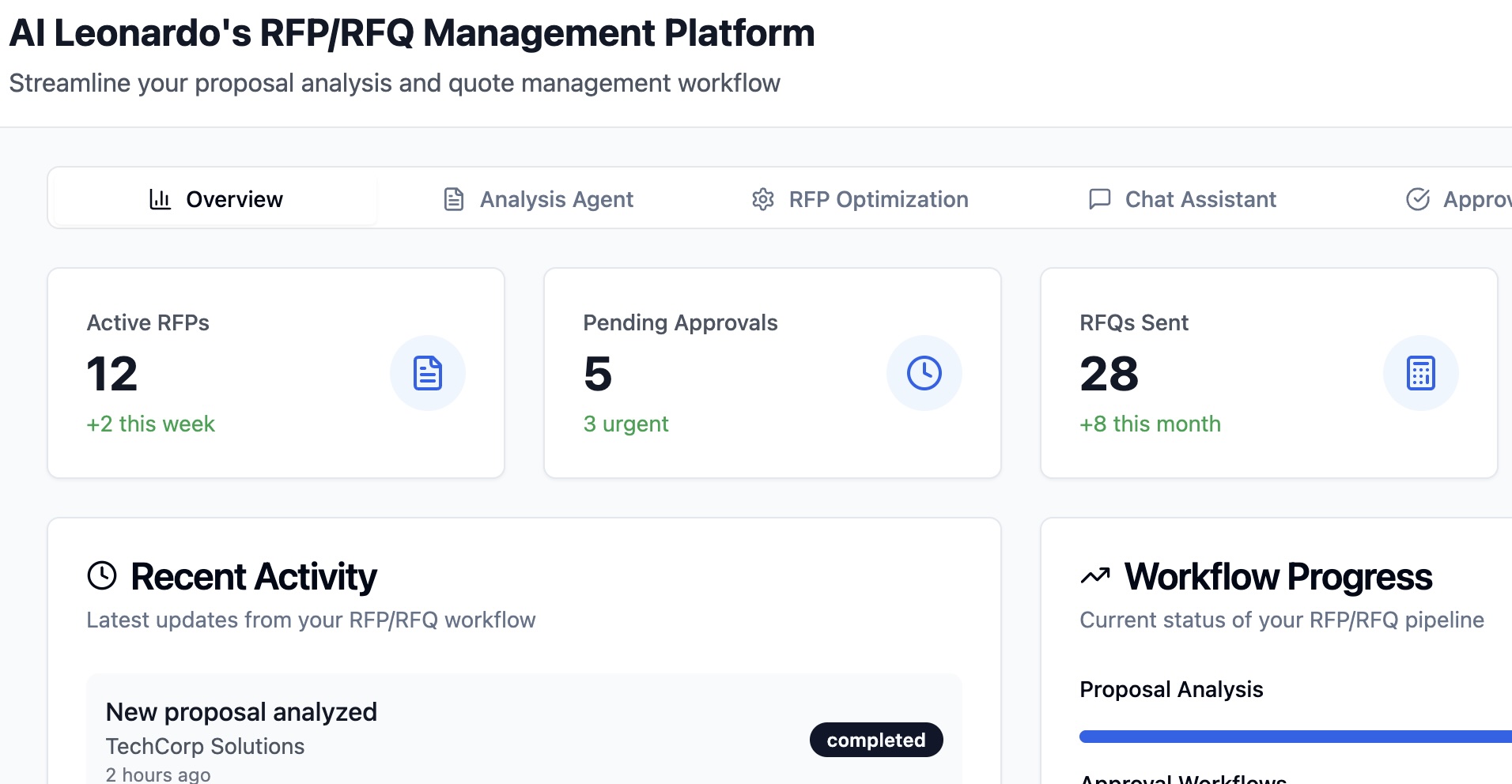Select the Chat Assistant tab
Image resolution: width=1512 pixels, height=784 pixels.
click(x=1200, y=199)
